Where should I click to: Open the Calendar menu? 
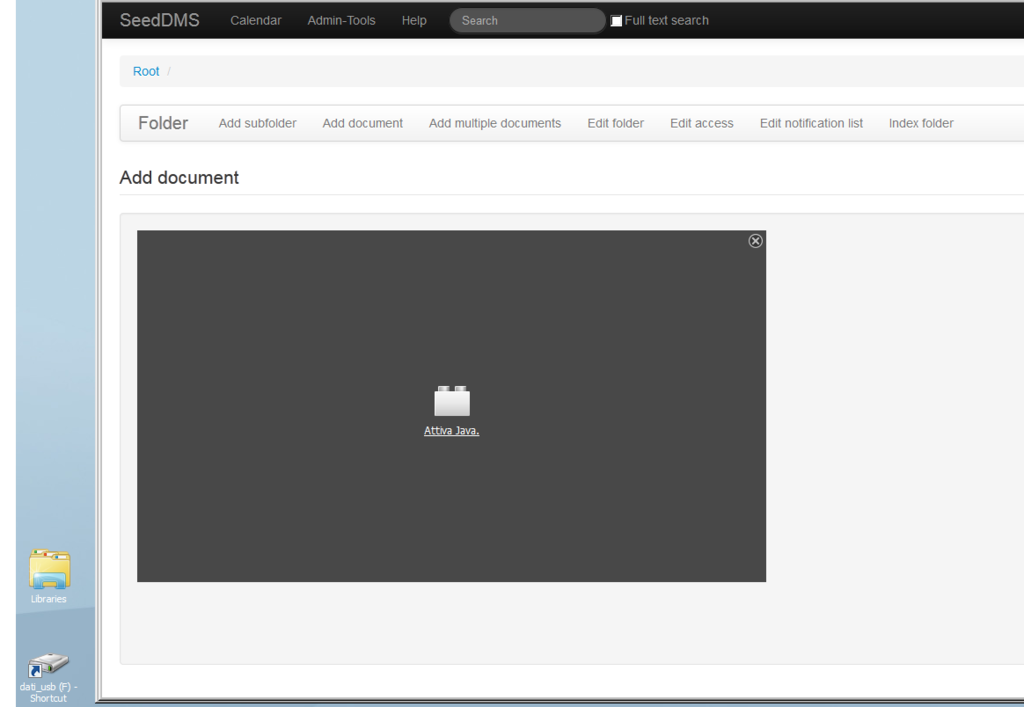(x=256, y=21)
